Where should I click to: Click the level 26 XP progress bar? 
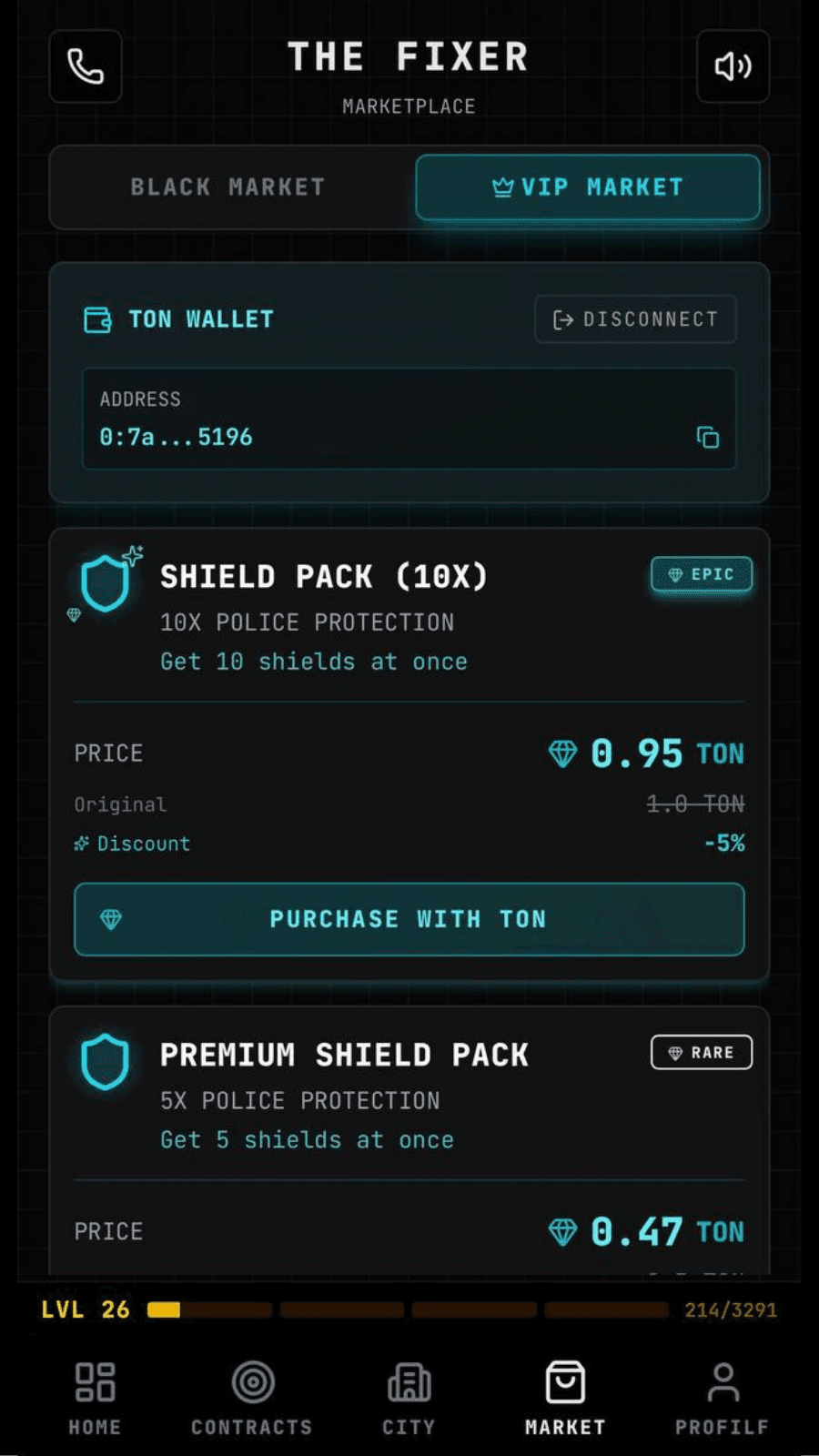tap(408, 1309)
